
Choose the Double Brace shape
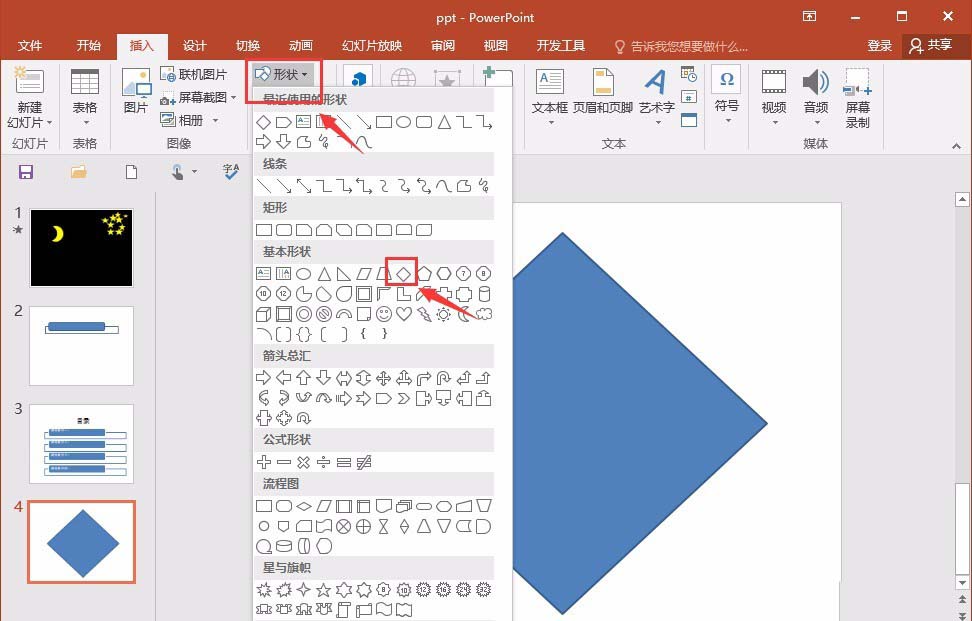pyautogui.click(x=304, y=334)
